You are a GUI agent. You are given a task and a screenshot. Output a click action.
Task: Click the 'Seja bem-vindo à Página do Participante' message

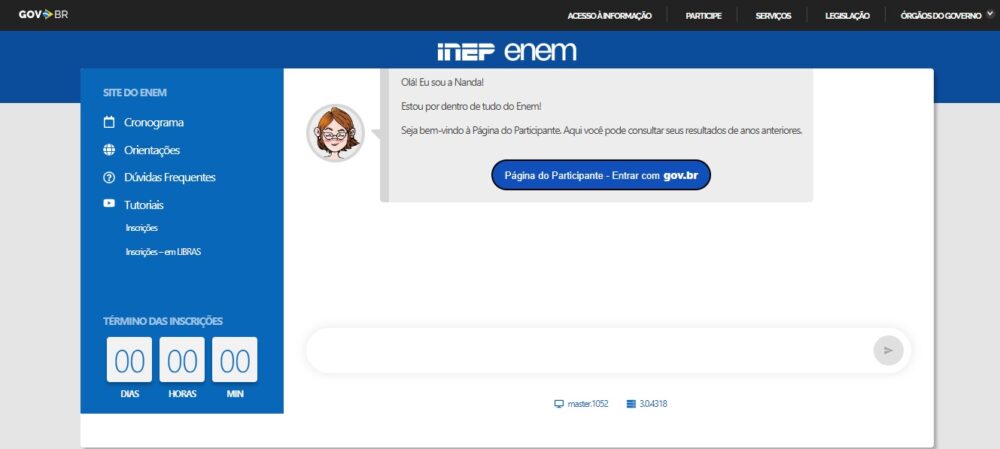[x=601, y=130]
